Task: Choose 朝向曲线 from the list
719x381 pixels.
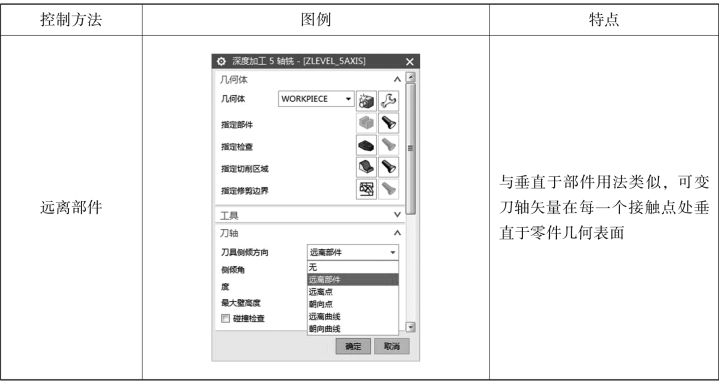Action: click(x=353, y=329)
